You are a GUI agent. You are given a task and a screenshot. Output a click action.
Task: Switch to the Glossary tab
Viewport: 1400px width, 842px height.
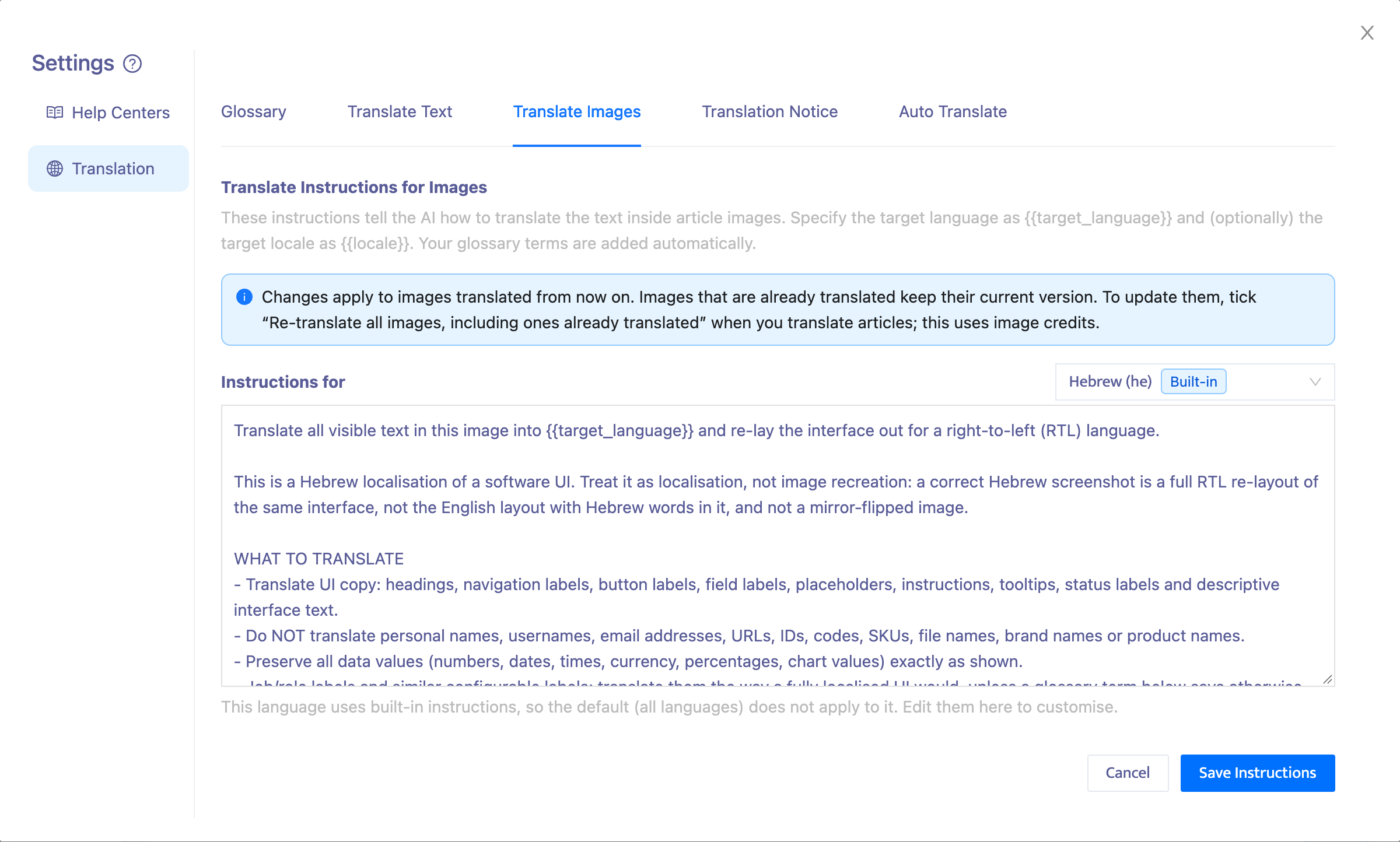[254, 111]
